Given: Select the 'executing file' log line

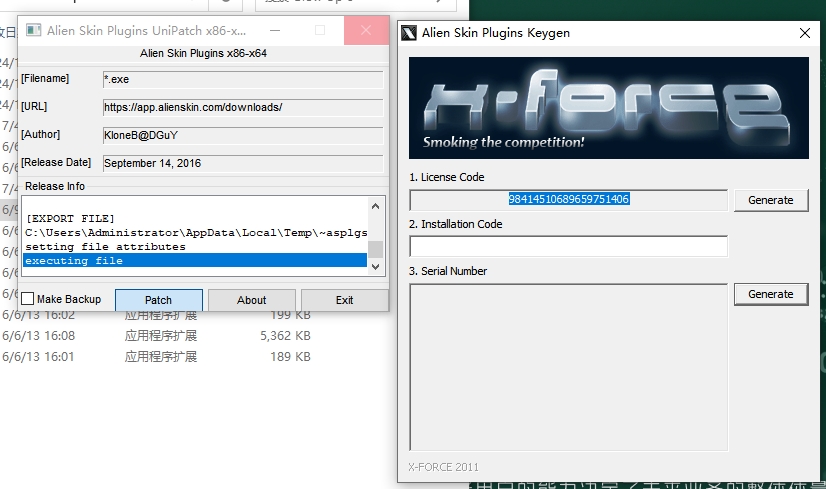Looking at the screenshot, I should pos(195,260).
